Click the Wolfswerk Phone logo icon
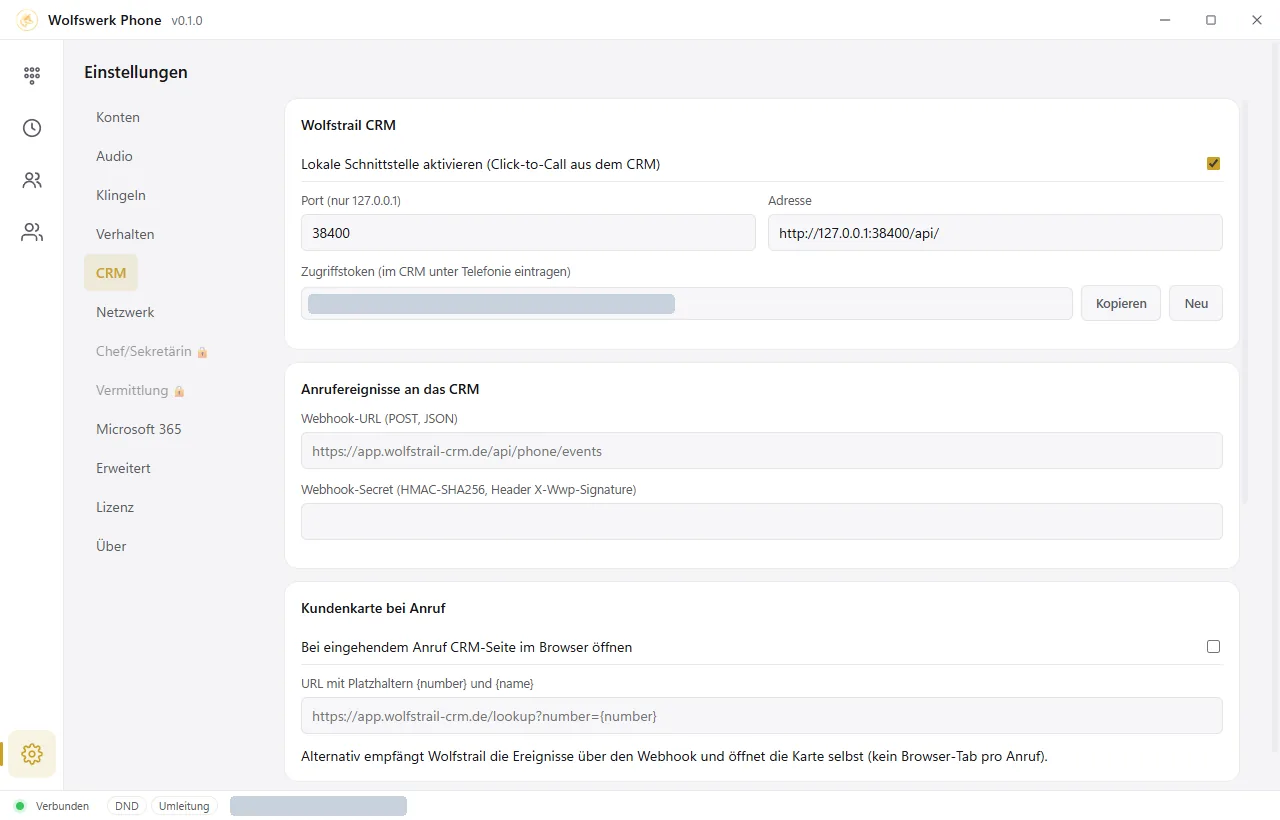Viewport: 1280px width, 820px height. click(27, 20)
